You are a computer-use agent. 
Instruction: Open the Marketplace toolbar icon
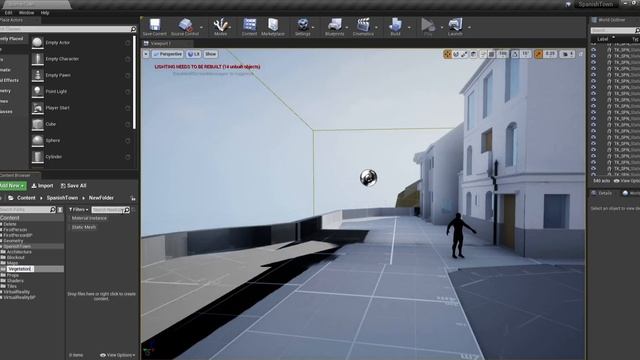(x=273, y=25)
